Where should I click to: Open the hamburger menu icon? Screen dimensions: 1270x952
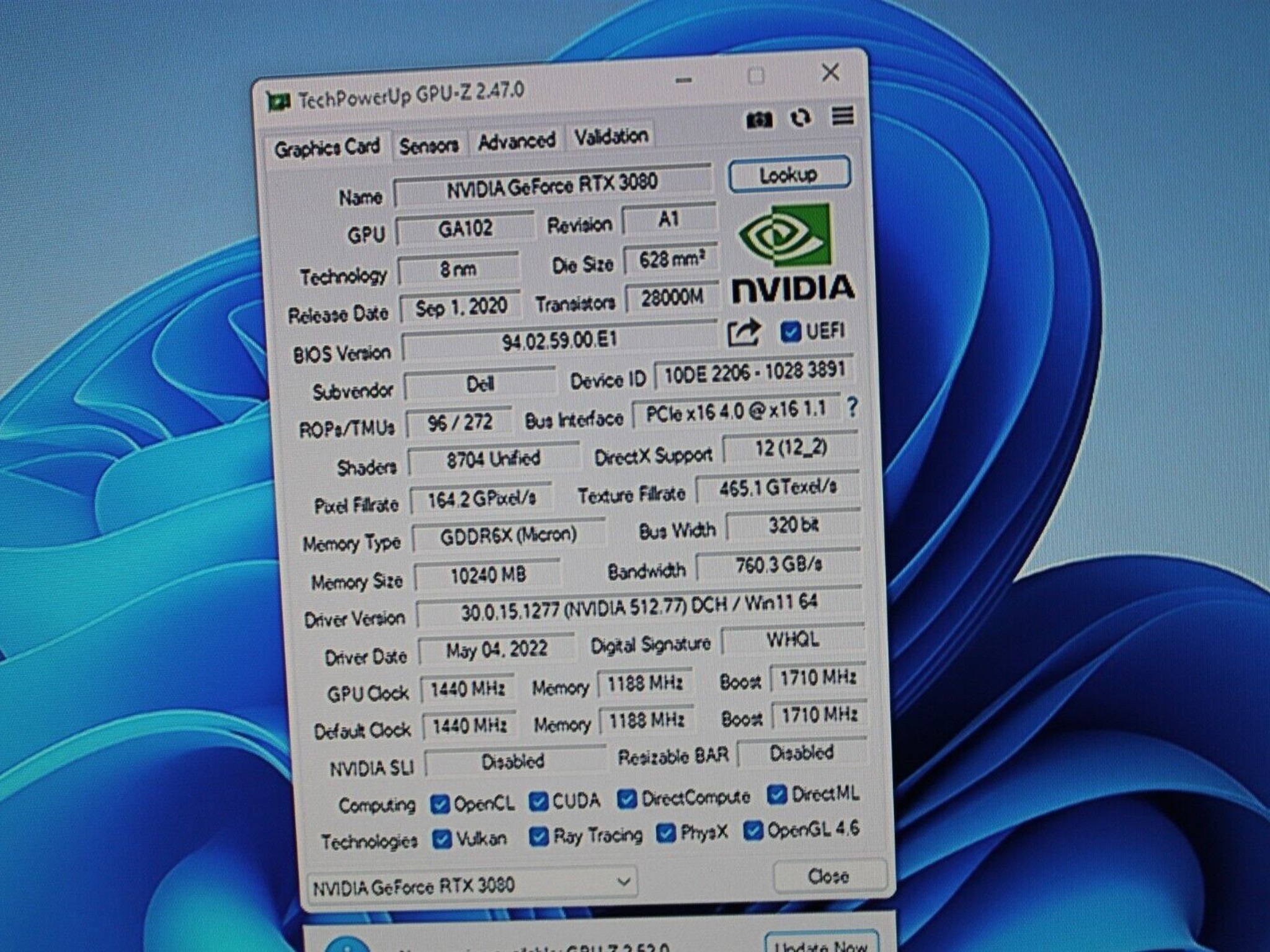(x=842, y=115)
